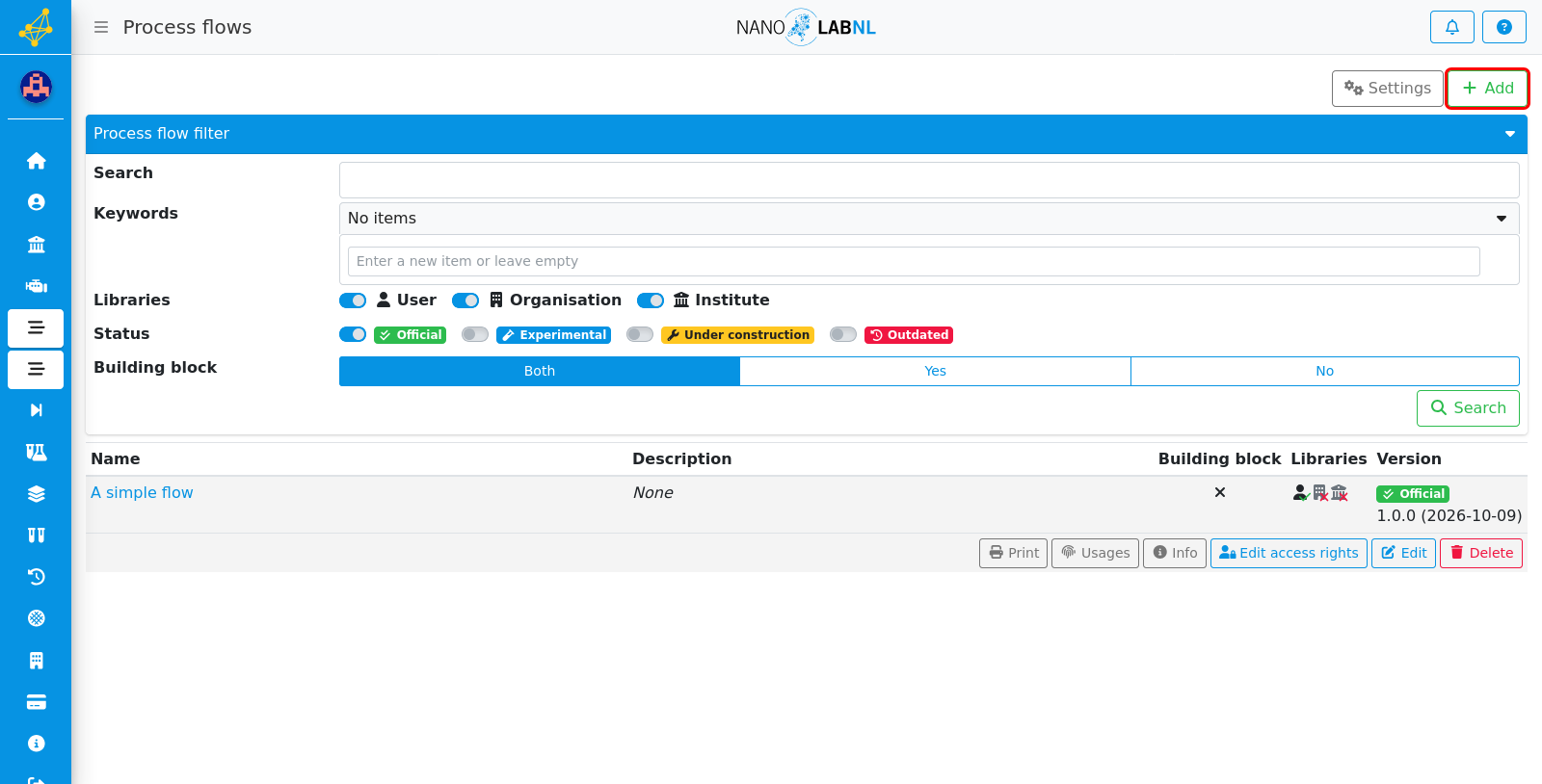Open the history clock icon in sidebar
The height and width of the screenshot is (784, 1542).
36,577
